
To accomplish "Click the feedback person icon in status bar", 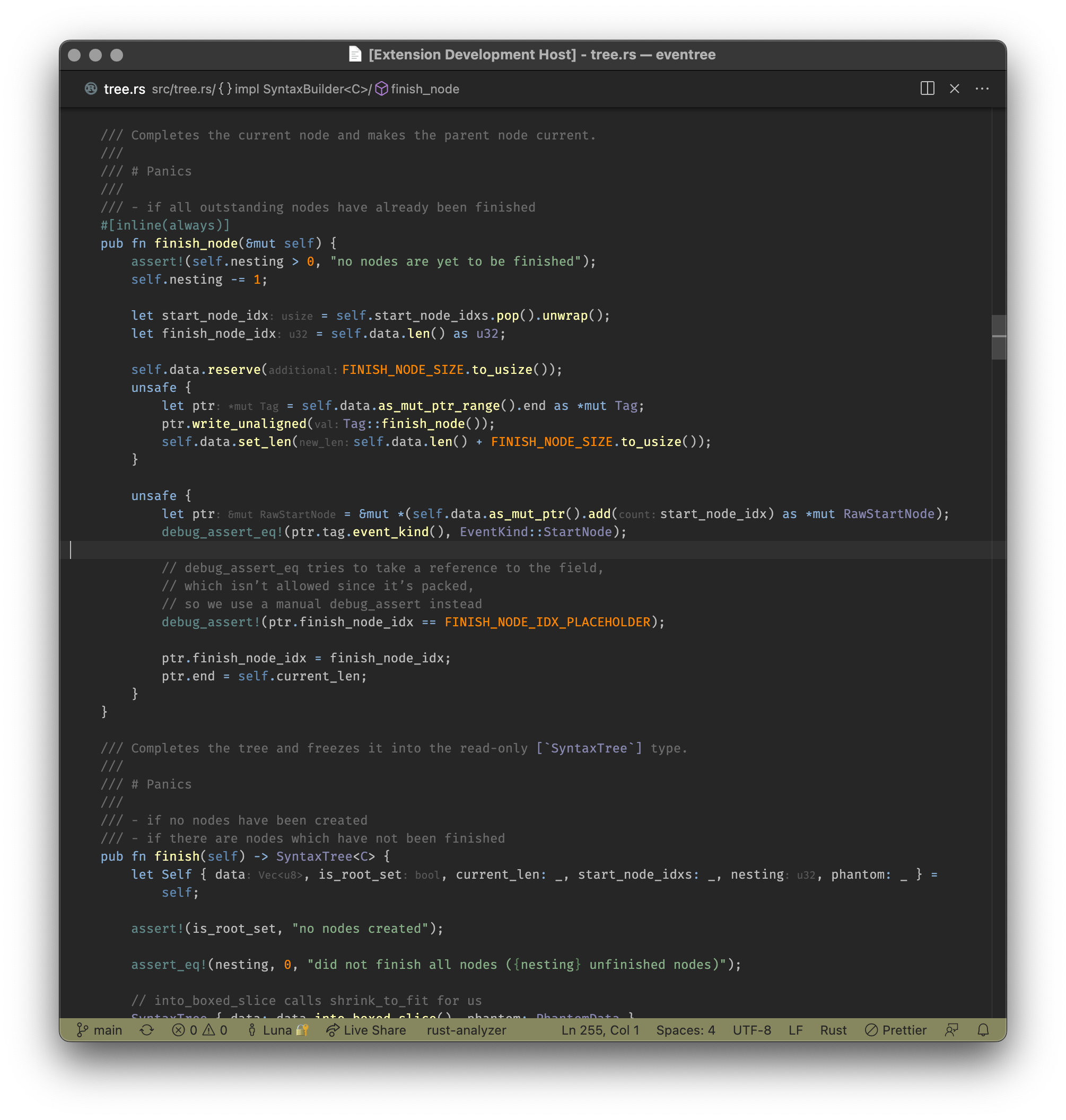I will (952, 1030).
